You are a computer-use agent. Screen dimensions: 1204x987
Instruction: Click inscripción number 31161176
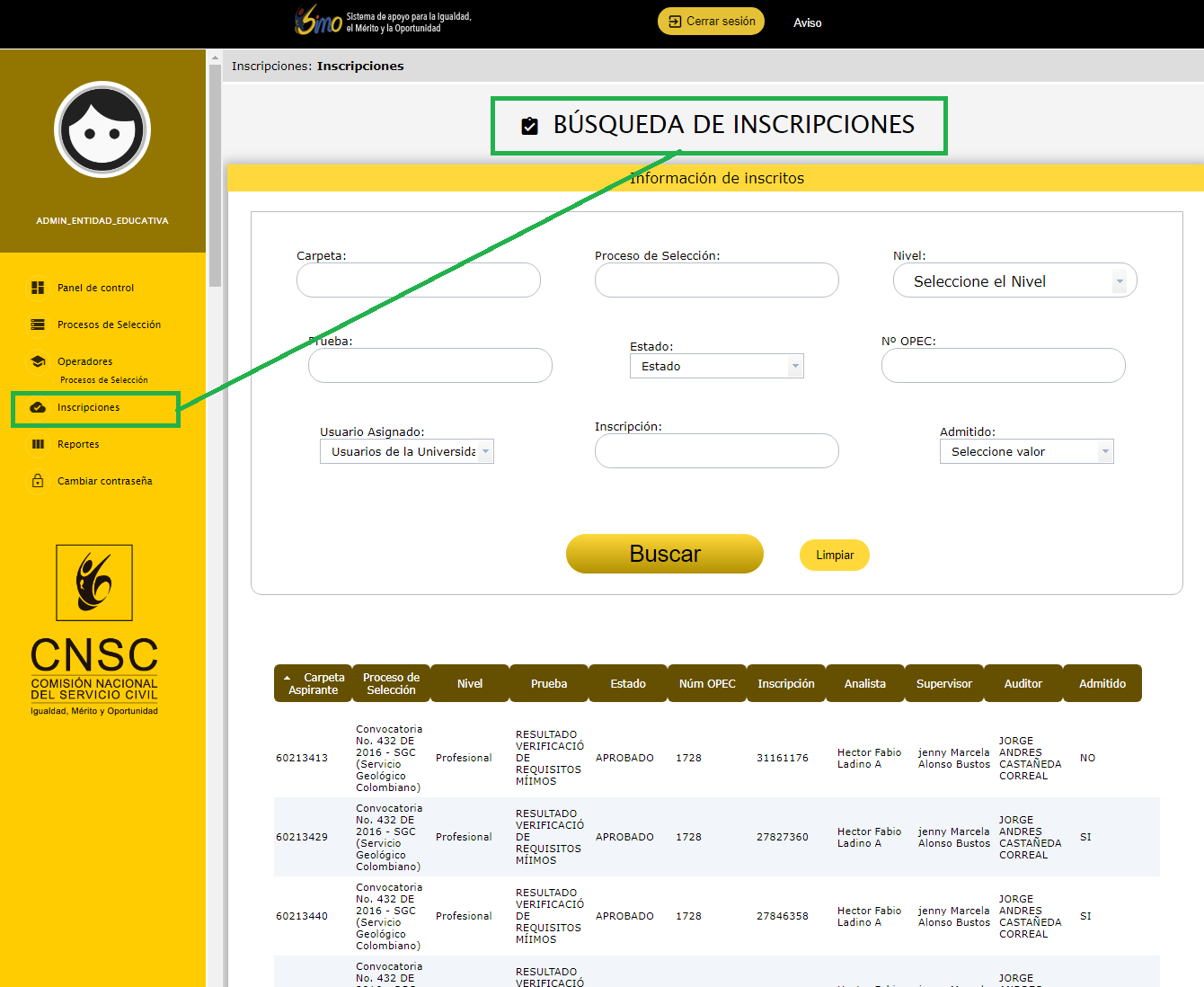[x=783, y=758]
